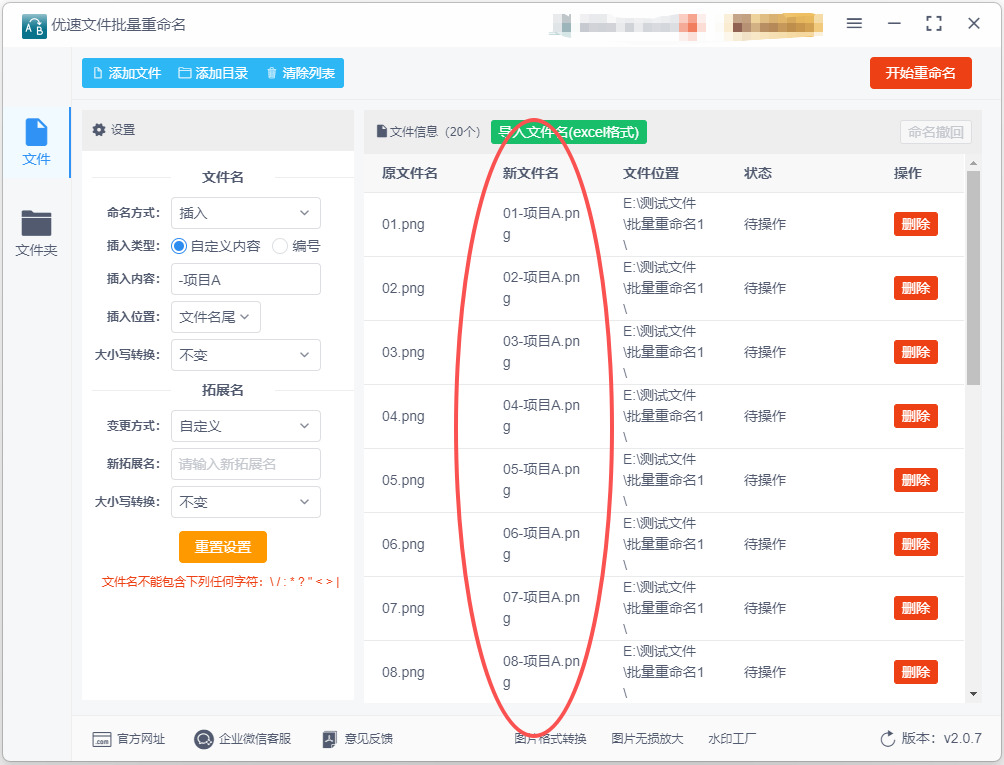Start renaming with 开始重命名 button
Screen dimensions: 1004x765
[x=920, y=73]
